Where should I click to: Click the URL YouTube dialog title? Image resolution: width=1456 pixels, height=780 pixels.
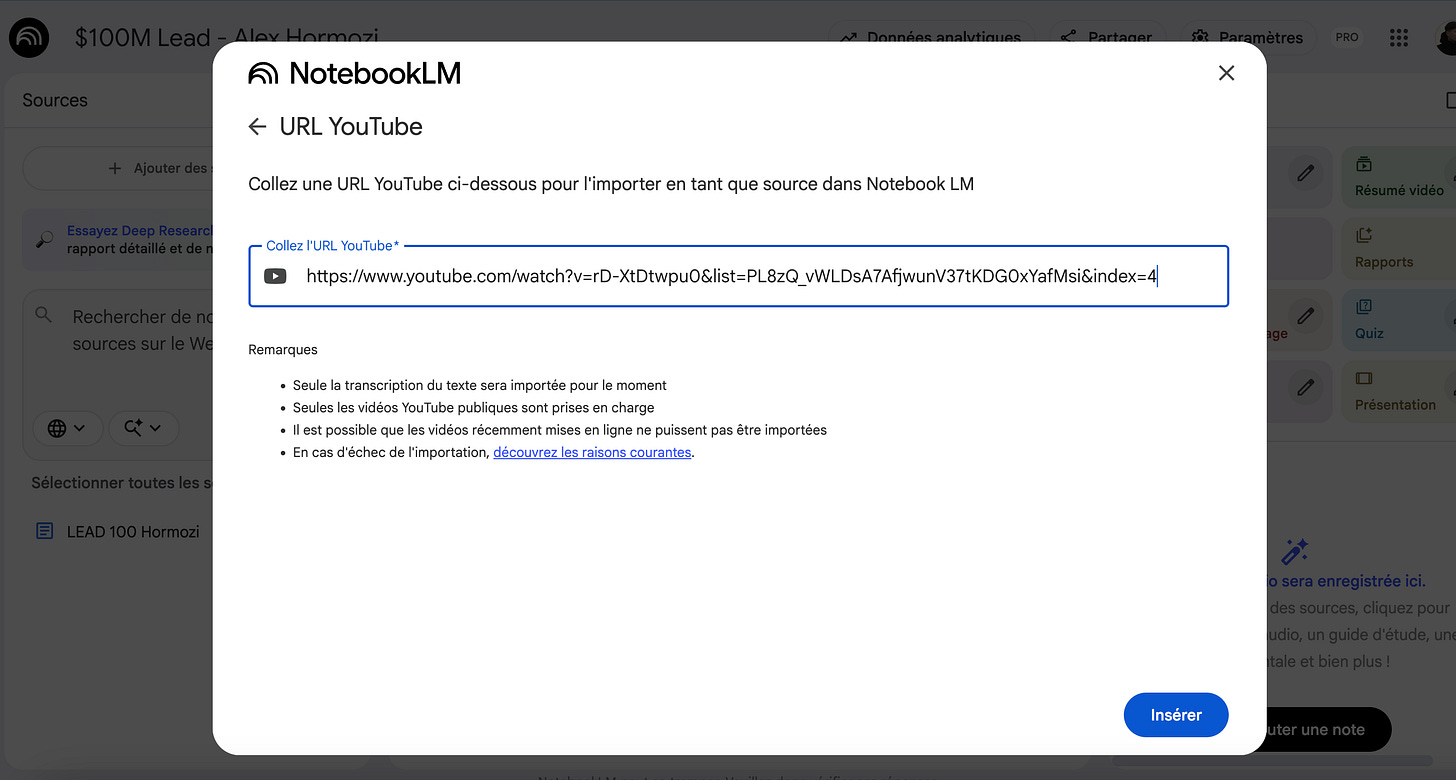pyautogui.click(x=351, y=127)
